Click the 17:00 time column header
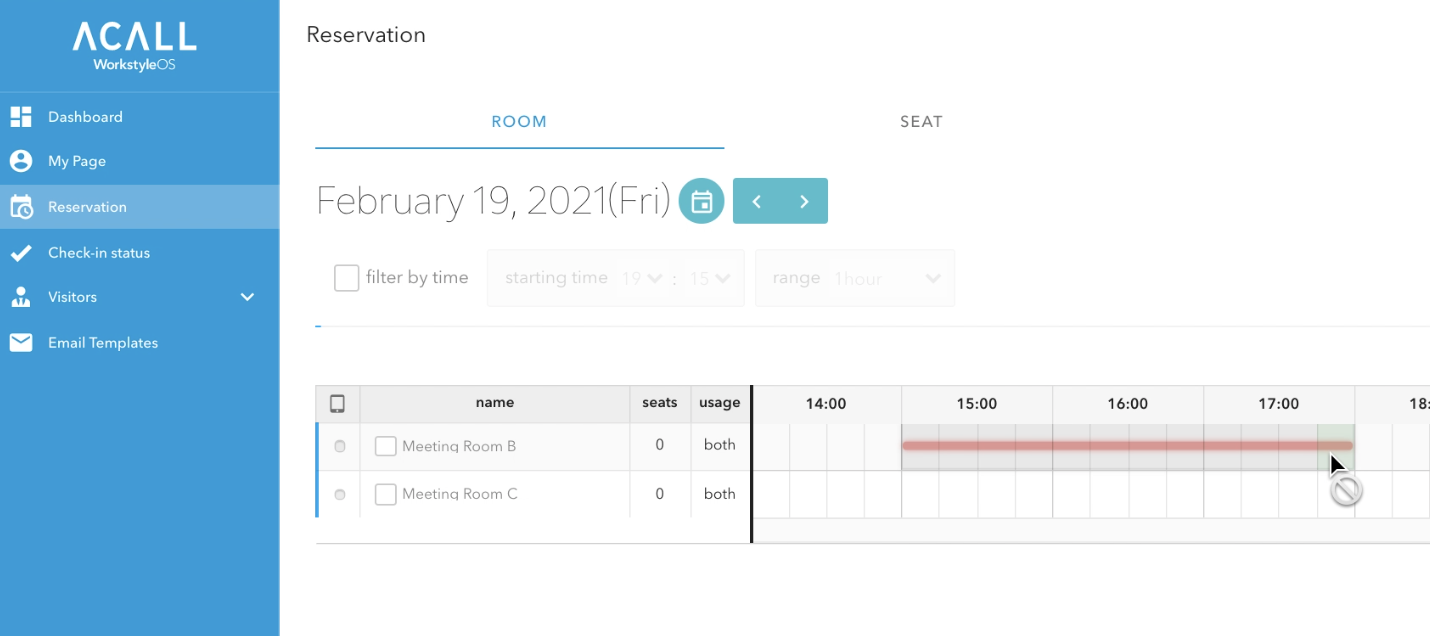This screenshot has width=1430, height=636. pyautogui.click(x=1279, y=404)
